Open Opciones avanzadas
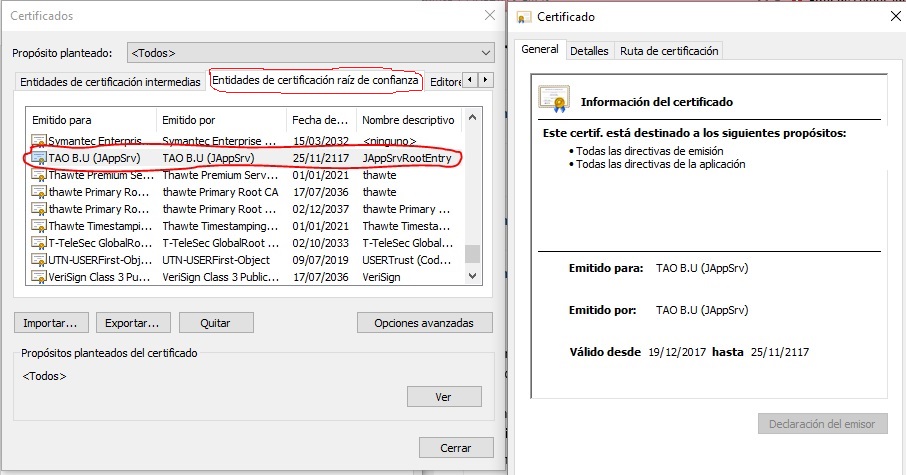This screenshot has width=906, height=475. click(x=424, y=323)
